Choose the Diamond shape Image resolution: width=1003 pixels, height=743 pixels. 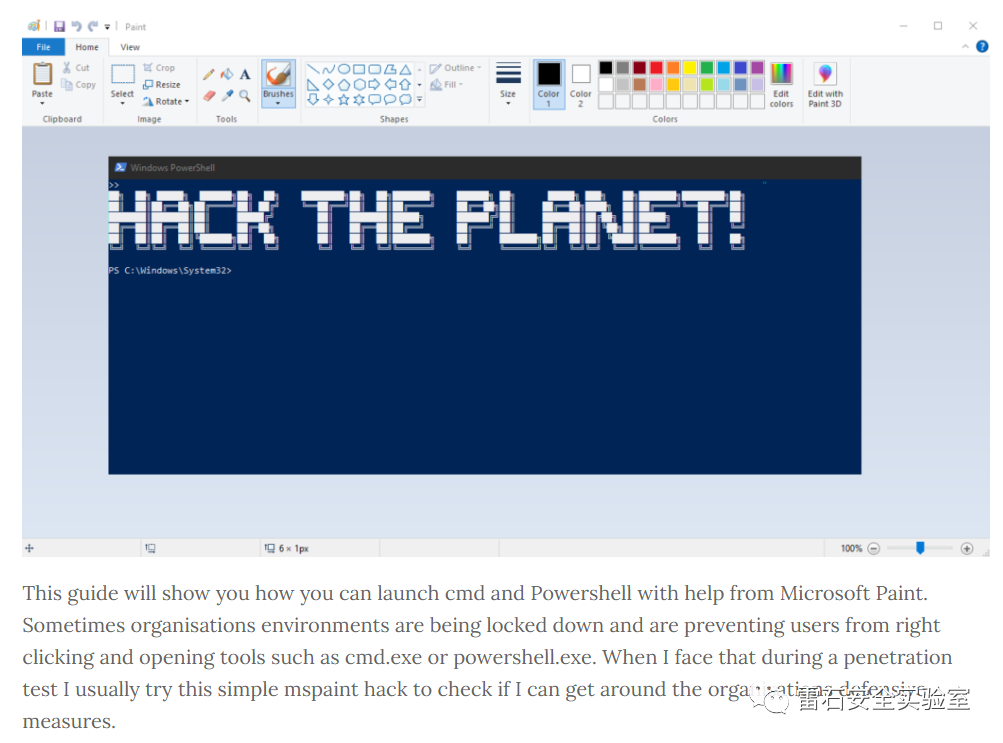[328, 84]
